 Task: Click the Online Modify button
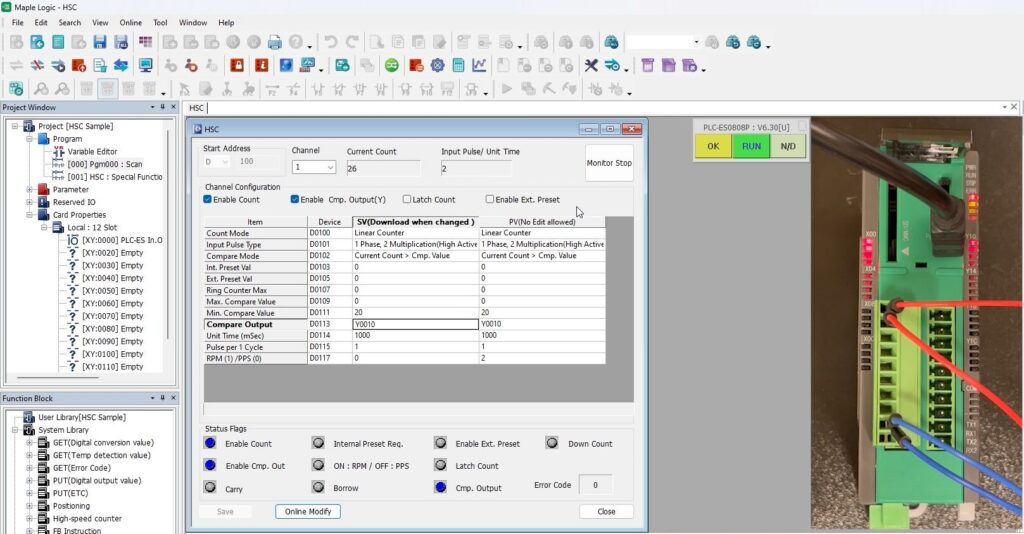coord(308,511)
